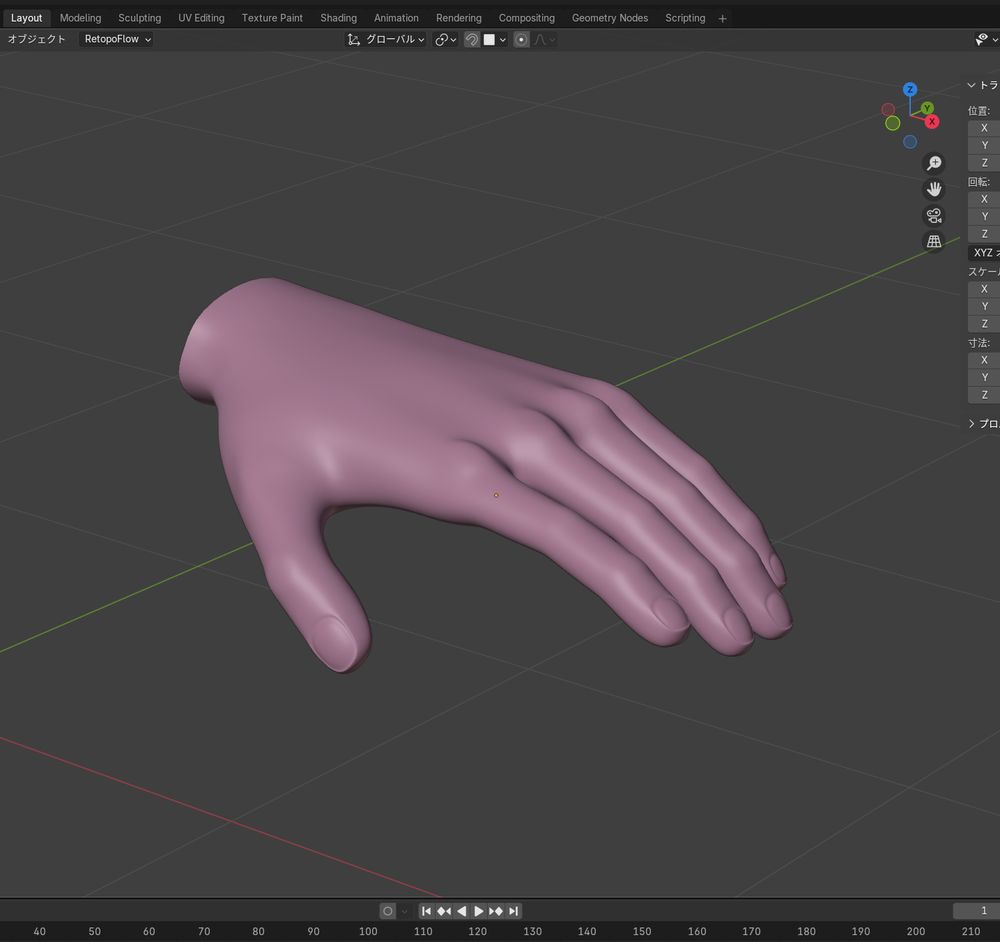This screenshot has width=1000, height=942.
Task: Open the オブジェクト menu
Action: point(36,39)
